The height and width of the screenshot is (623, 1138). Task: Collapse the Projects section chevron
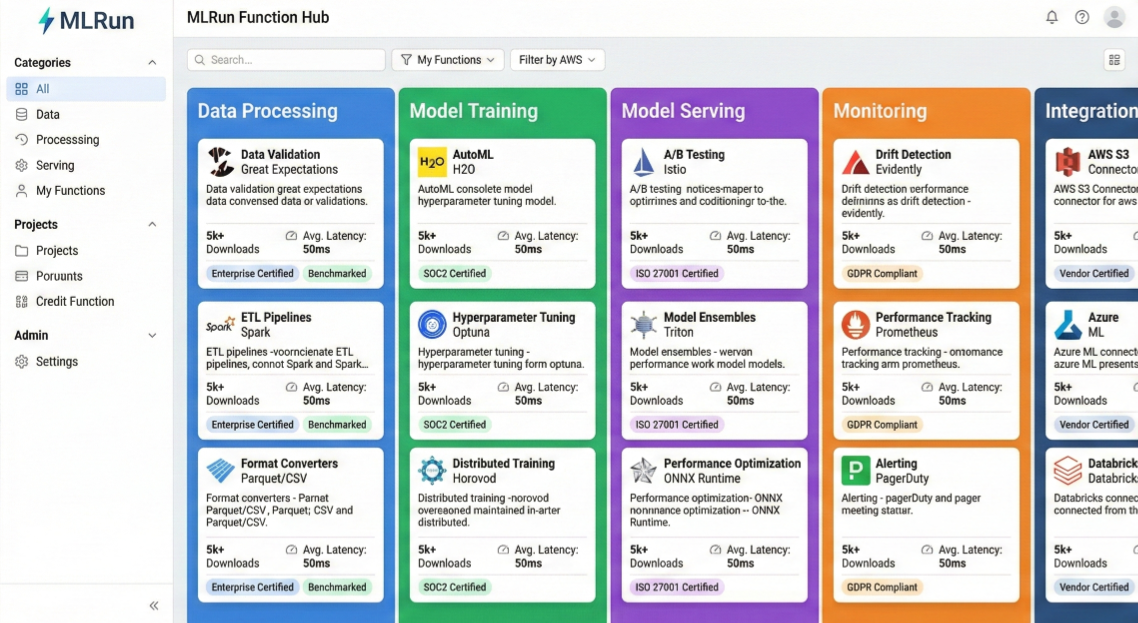(152, 225)
